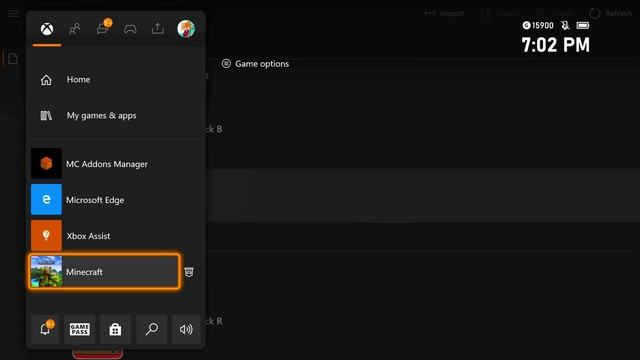The image size is (640, 360).
Task: Open the People tab in the guide
Action: (74, 29)
